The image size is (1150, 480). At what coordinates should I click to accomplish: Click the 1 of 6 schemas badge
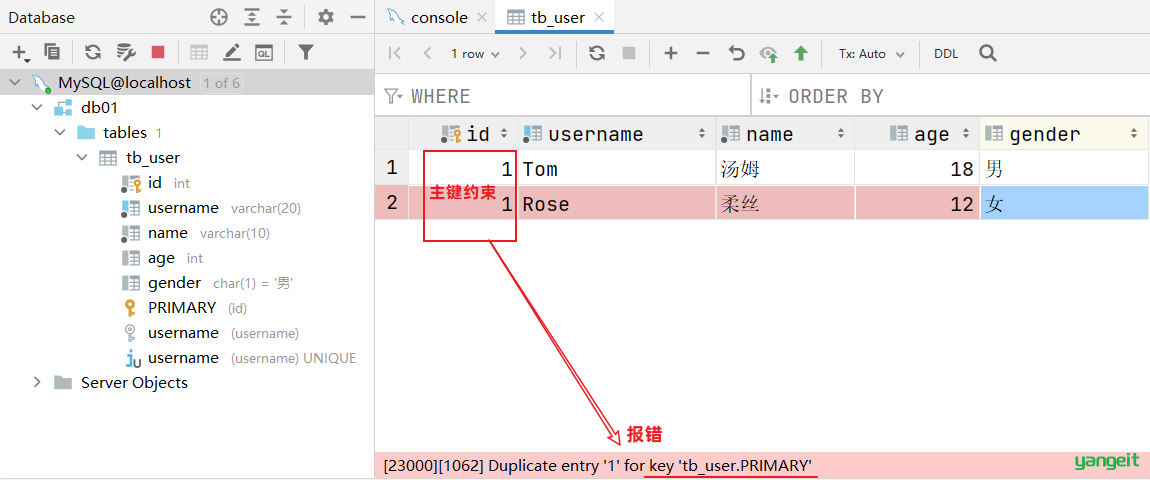[x=221, y=83]
